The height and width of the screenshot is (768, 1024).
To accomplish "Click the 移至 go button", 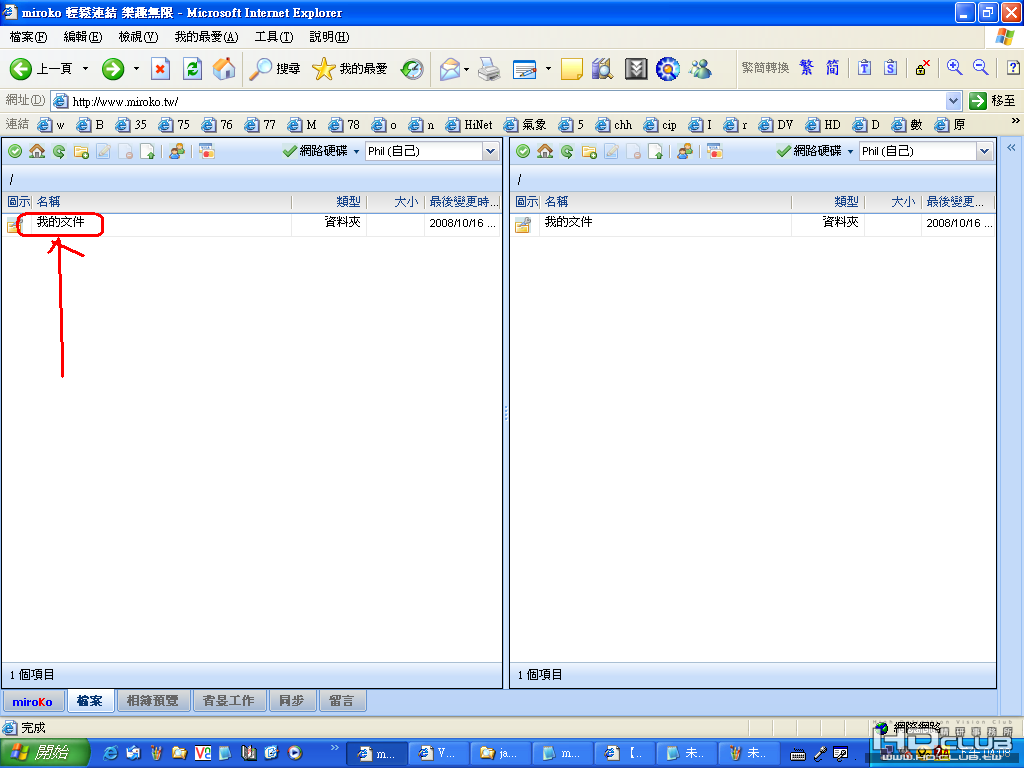I will pyautogui.click(x=993, y=101).
